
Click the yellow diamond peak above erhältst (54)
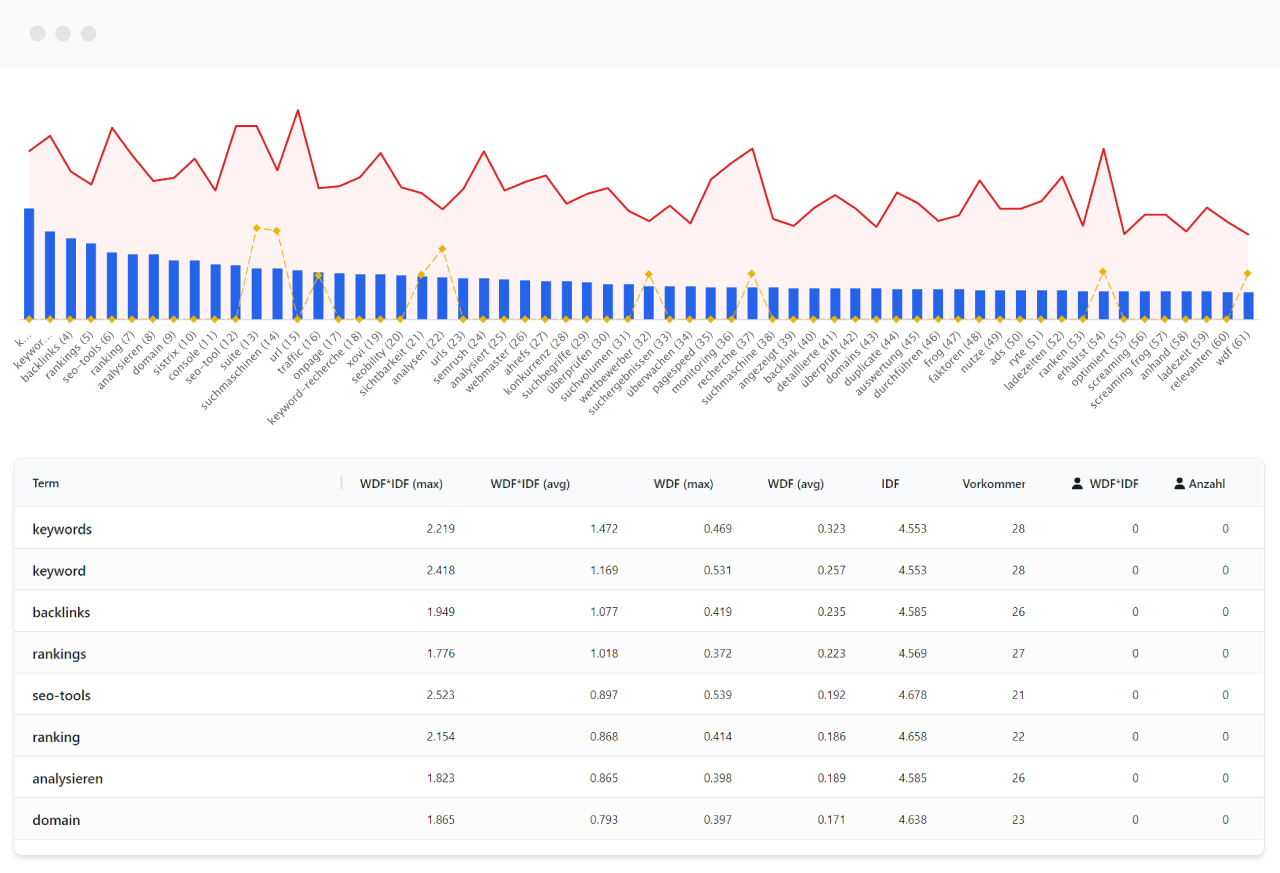tap(1103, 271)
